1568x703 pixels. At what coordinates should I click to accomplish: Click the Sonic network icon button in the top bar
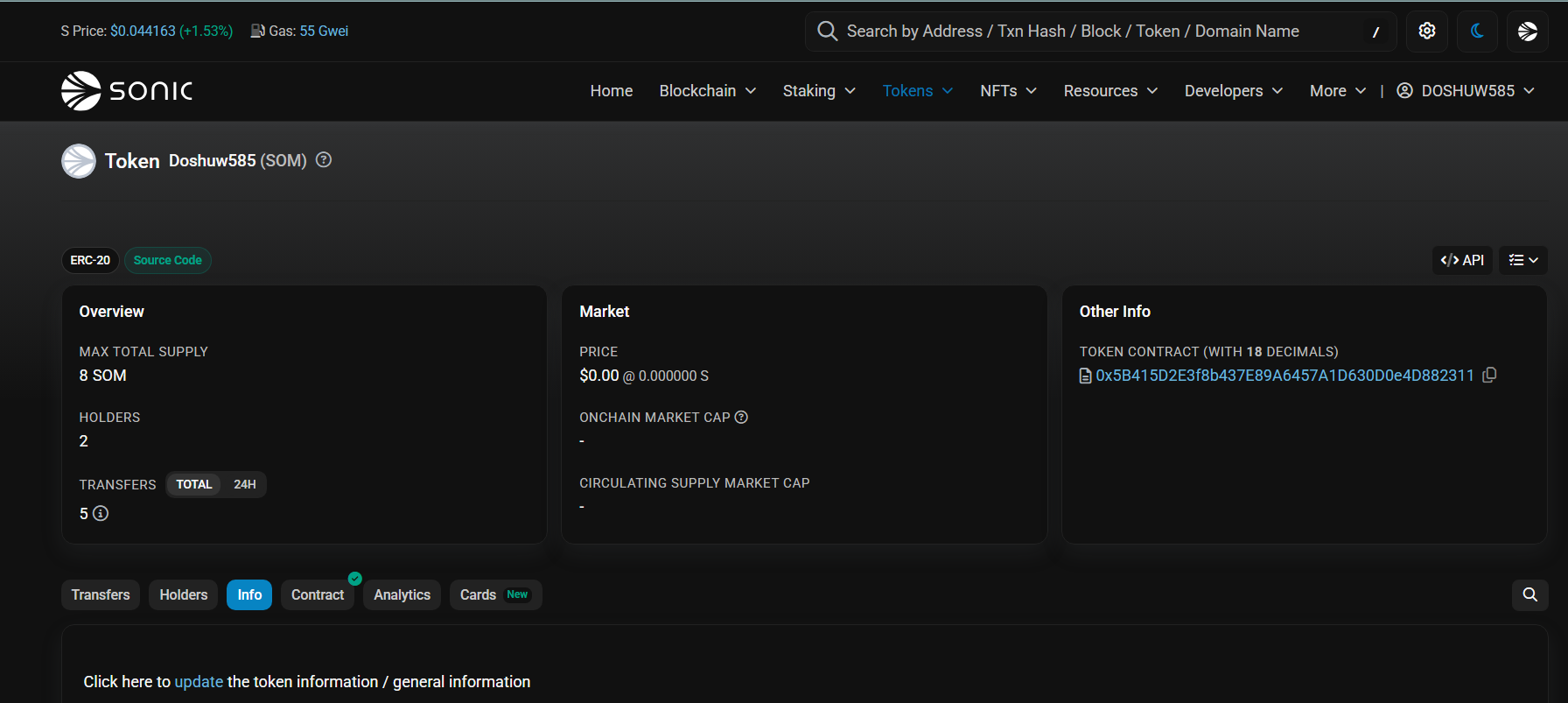click(1528, 32)
